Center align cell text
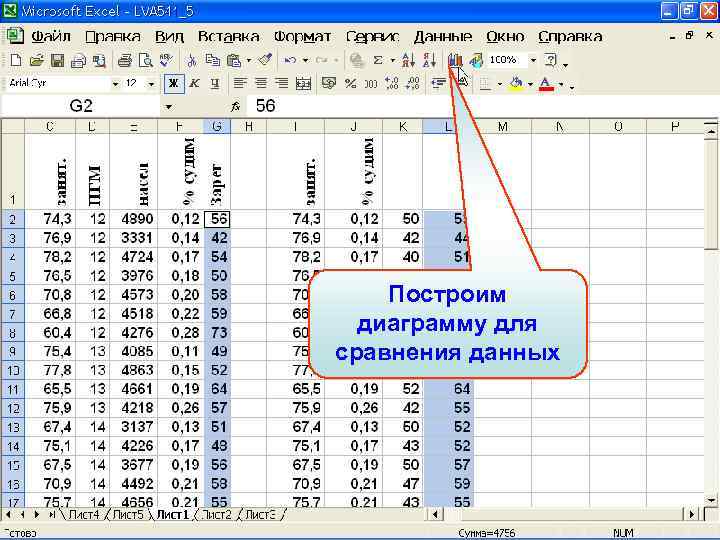The image size is (720, 540). 261,83
